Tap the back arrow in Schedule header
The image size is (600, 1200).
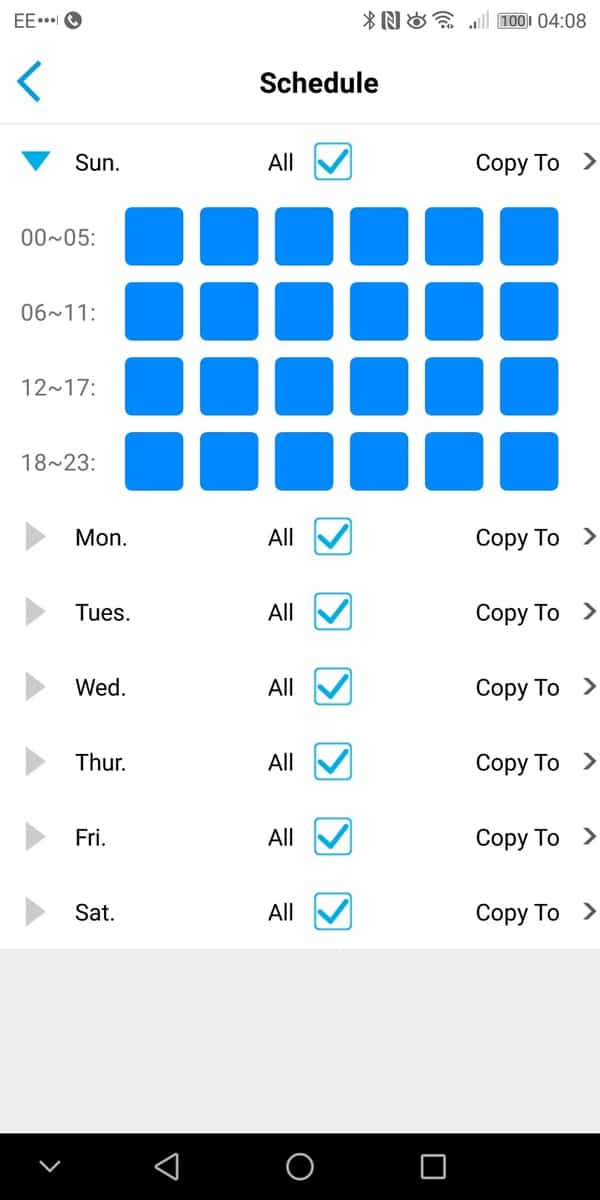(x=29, y=81)
